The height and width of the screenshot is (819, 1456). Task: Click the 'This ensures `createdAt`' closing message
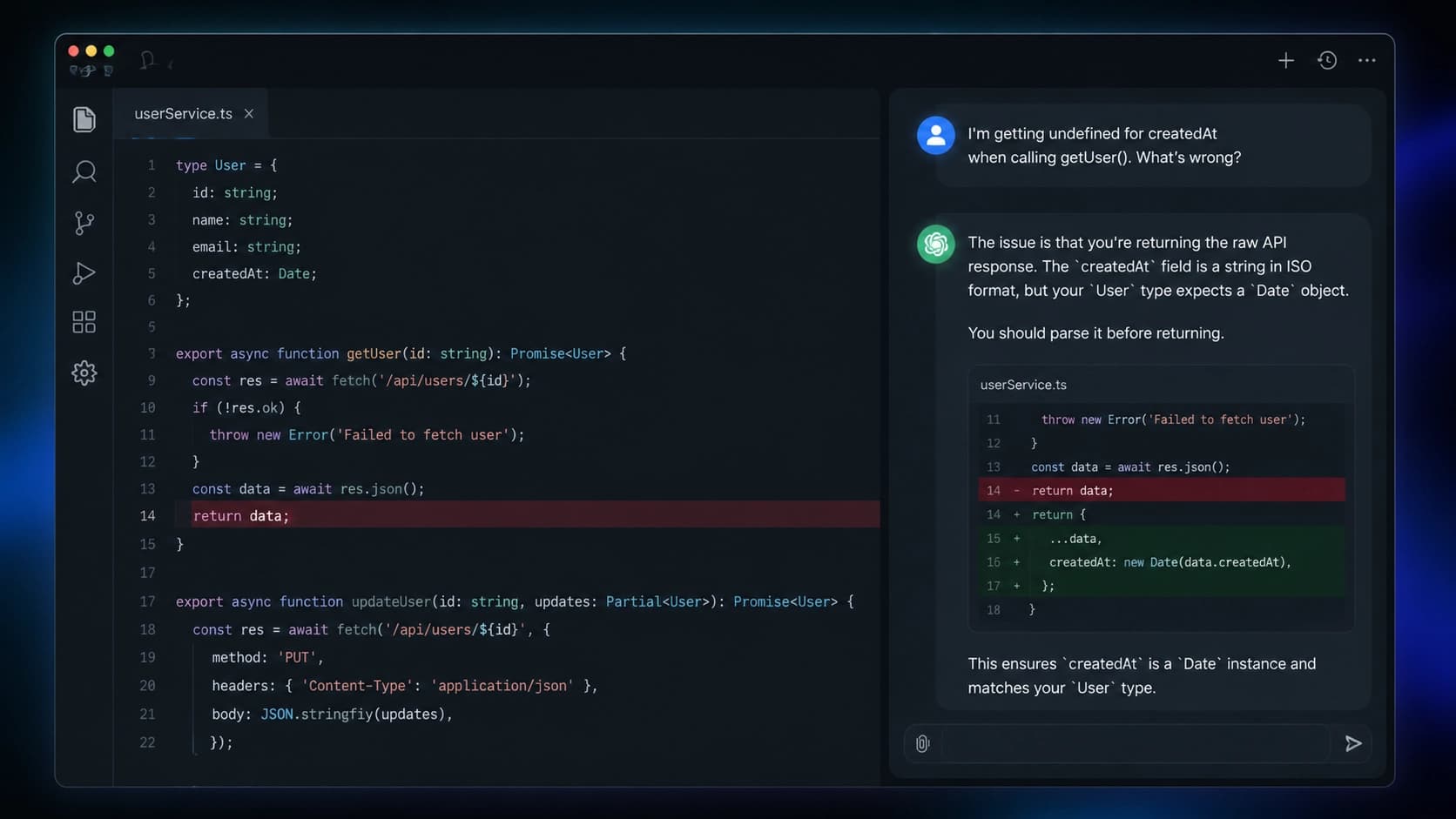coord(1142,675)
